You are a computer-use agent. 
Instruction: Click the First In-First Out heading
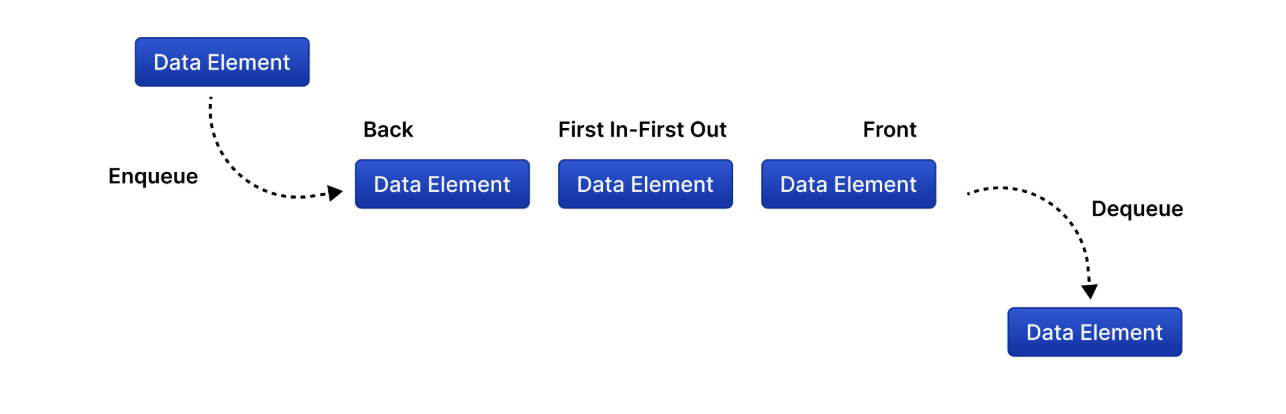(x=642, y=130)
